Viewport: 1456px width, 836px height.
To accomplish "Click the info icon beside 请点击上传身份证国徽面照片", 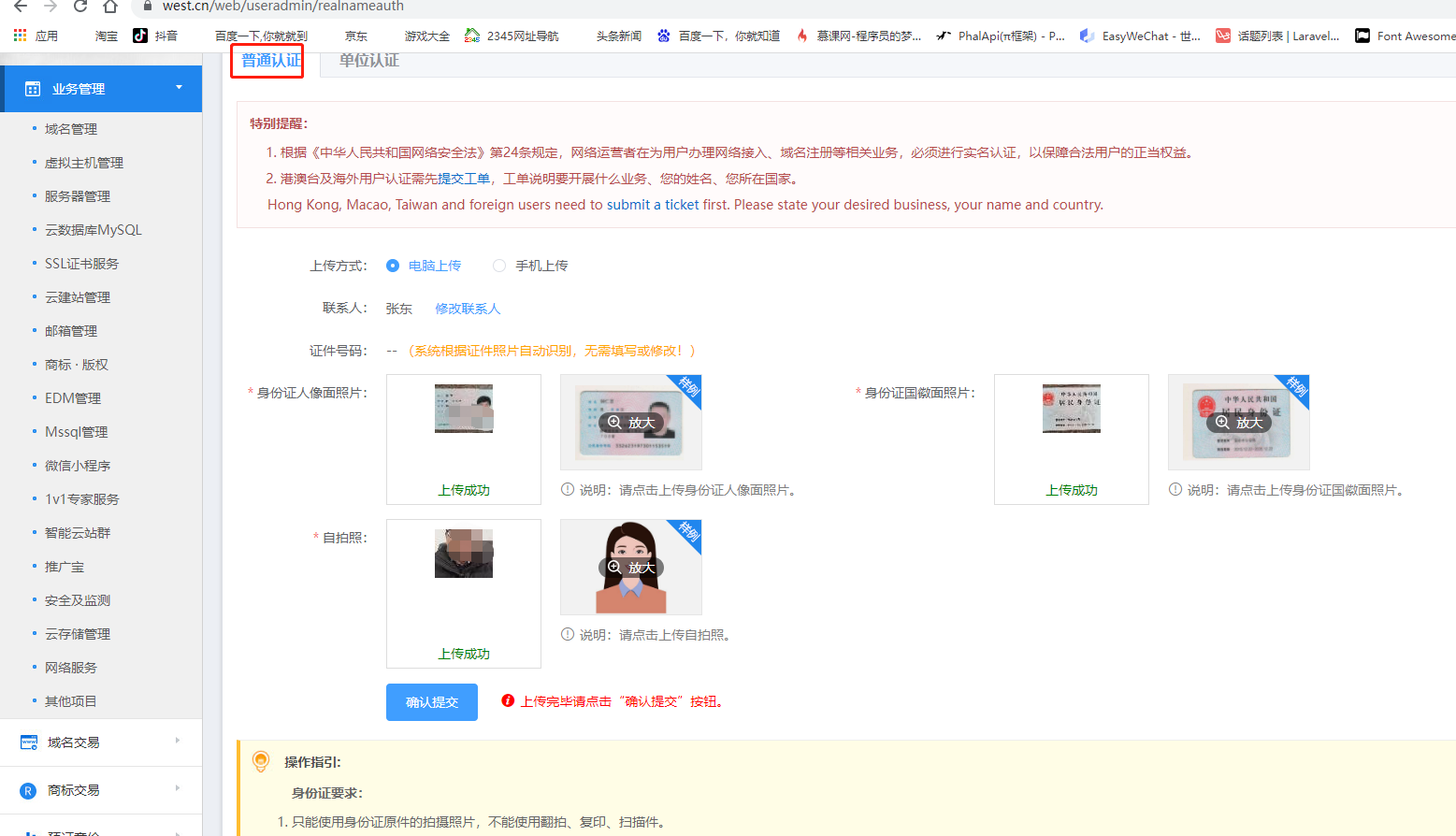I will 1175,489.
